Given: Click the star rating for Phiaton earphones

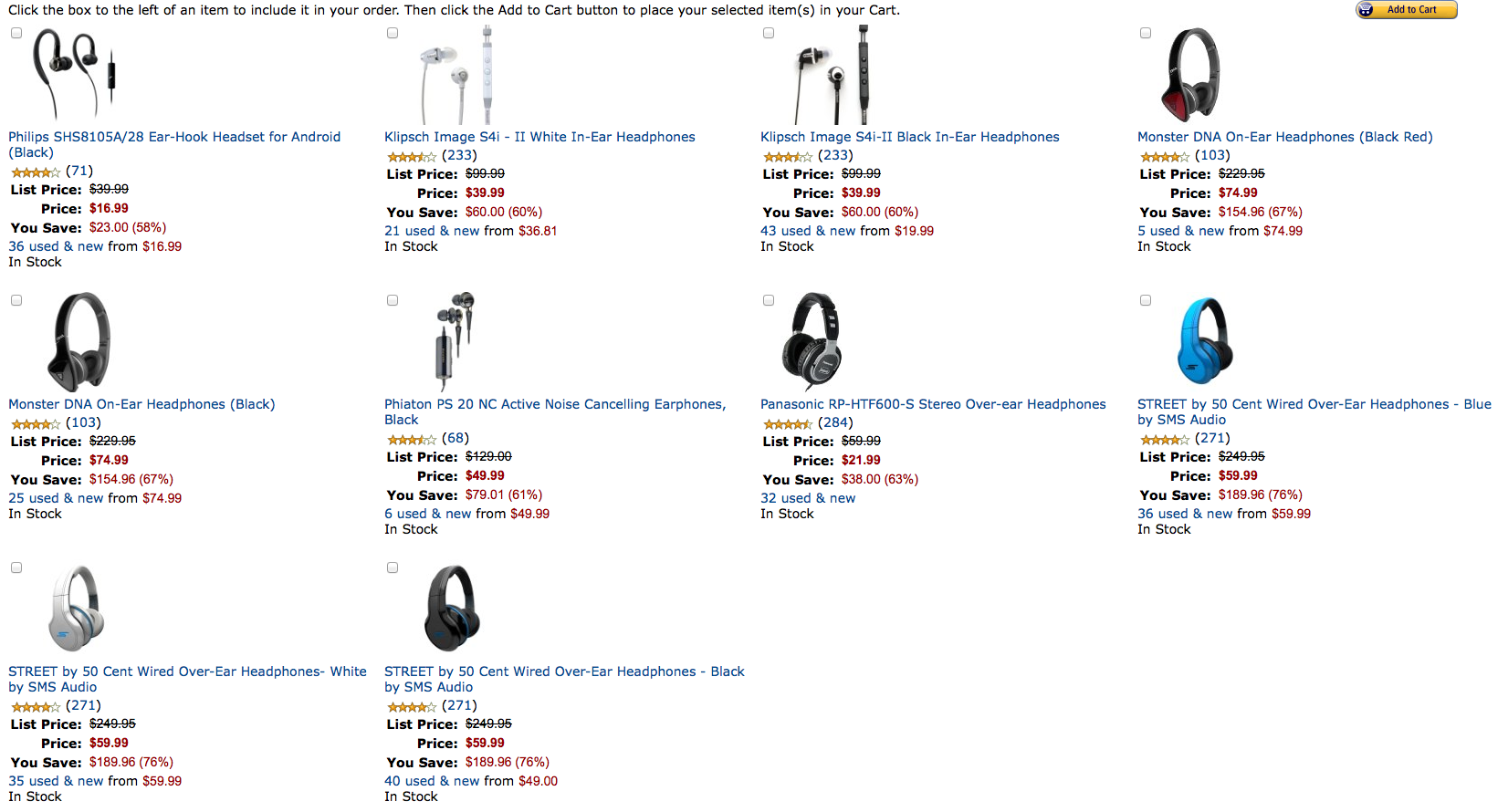Looking at the screenshot, I should point(411,439).
